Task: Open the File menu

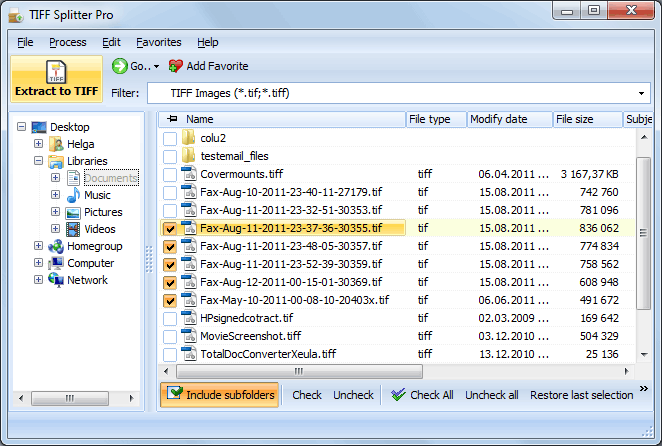Action: tap(25, 42)
